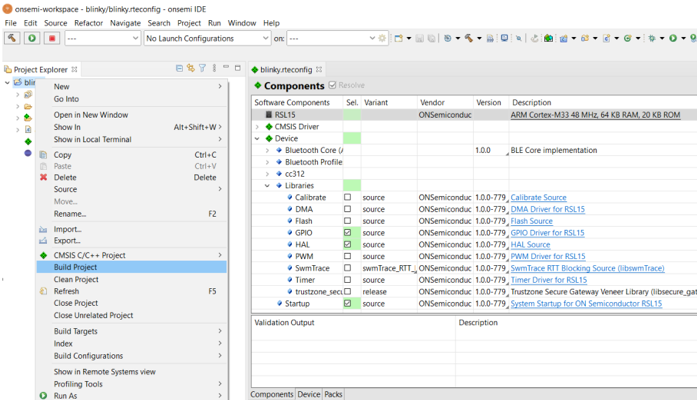Image resolution: width=697 pixels, height=400 pixels.
Task: Click the purple circle item in project tree
Action: click(28, 153)
